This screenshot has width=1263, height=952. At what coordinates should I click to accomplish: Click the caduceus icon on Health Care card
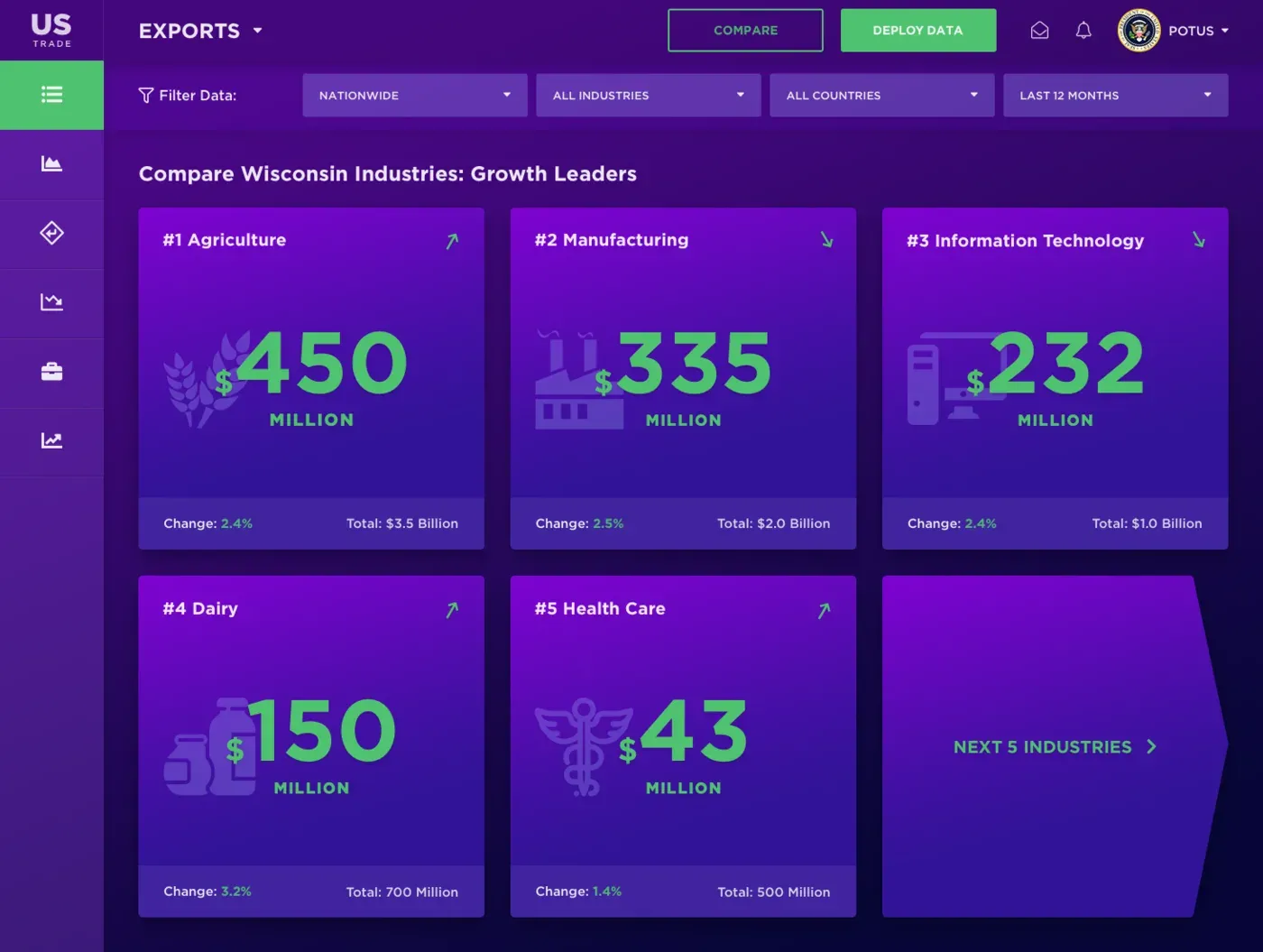pos(584,747)
